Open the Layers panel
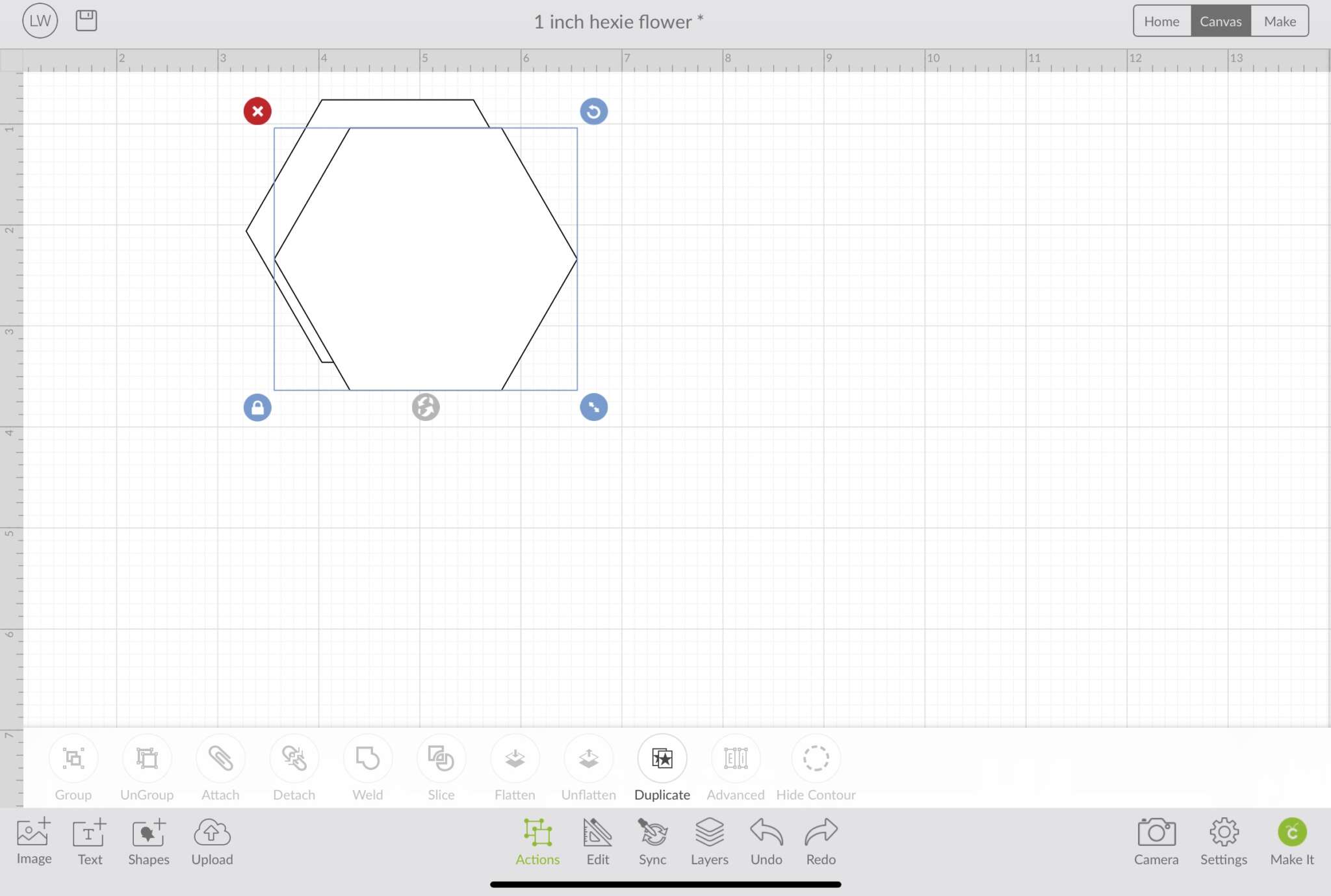Viewport: 1331px width, 896px height. [x=709, y=840]
